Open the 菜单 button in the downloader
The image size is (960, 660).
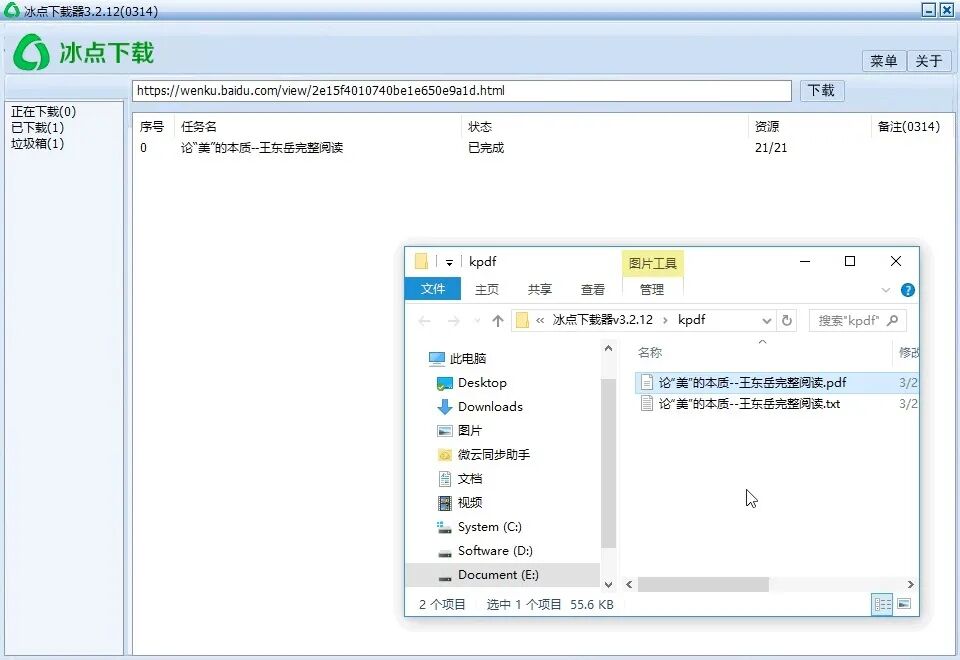(883, 61)
